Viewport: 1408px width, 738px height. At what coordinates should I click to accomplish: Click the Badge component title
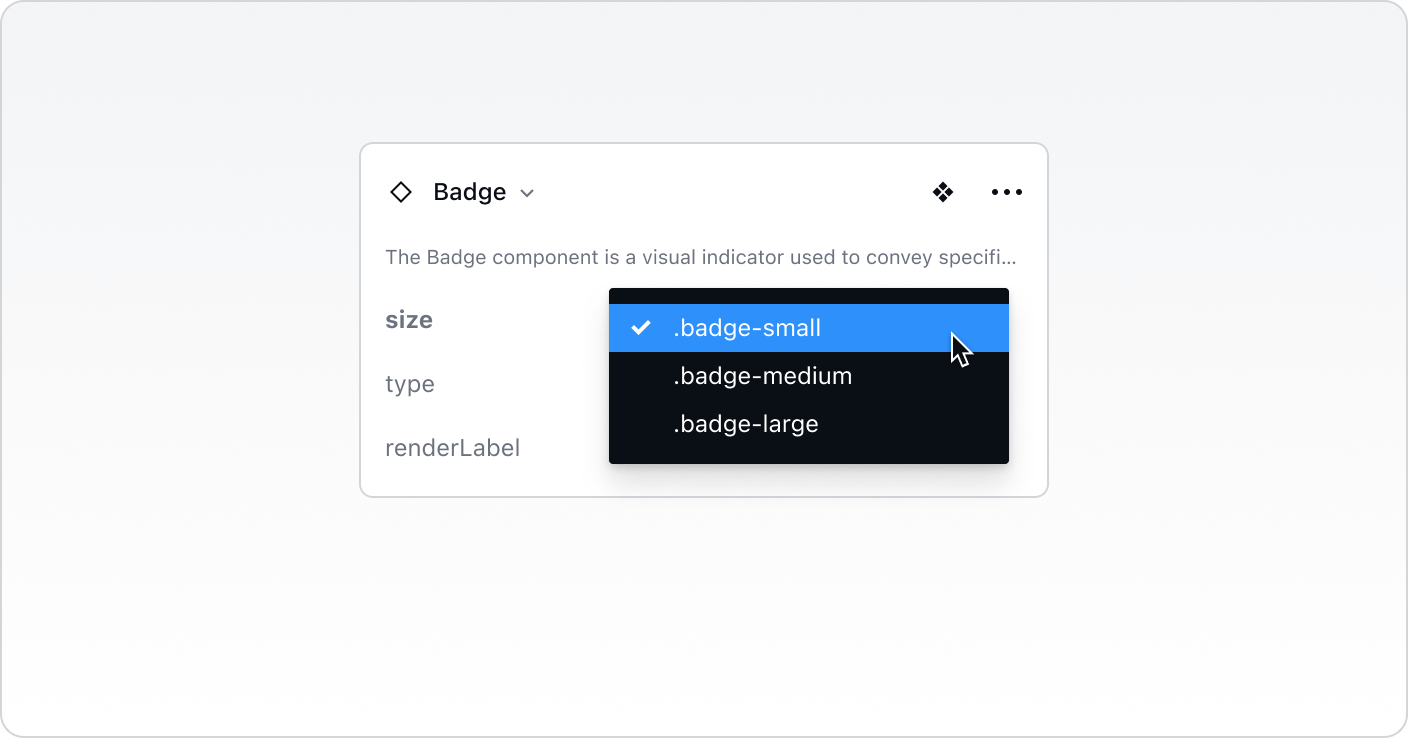click(x=469, y=192)
